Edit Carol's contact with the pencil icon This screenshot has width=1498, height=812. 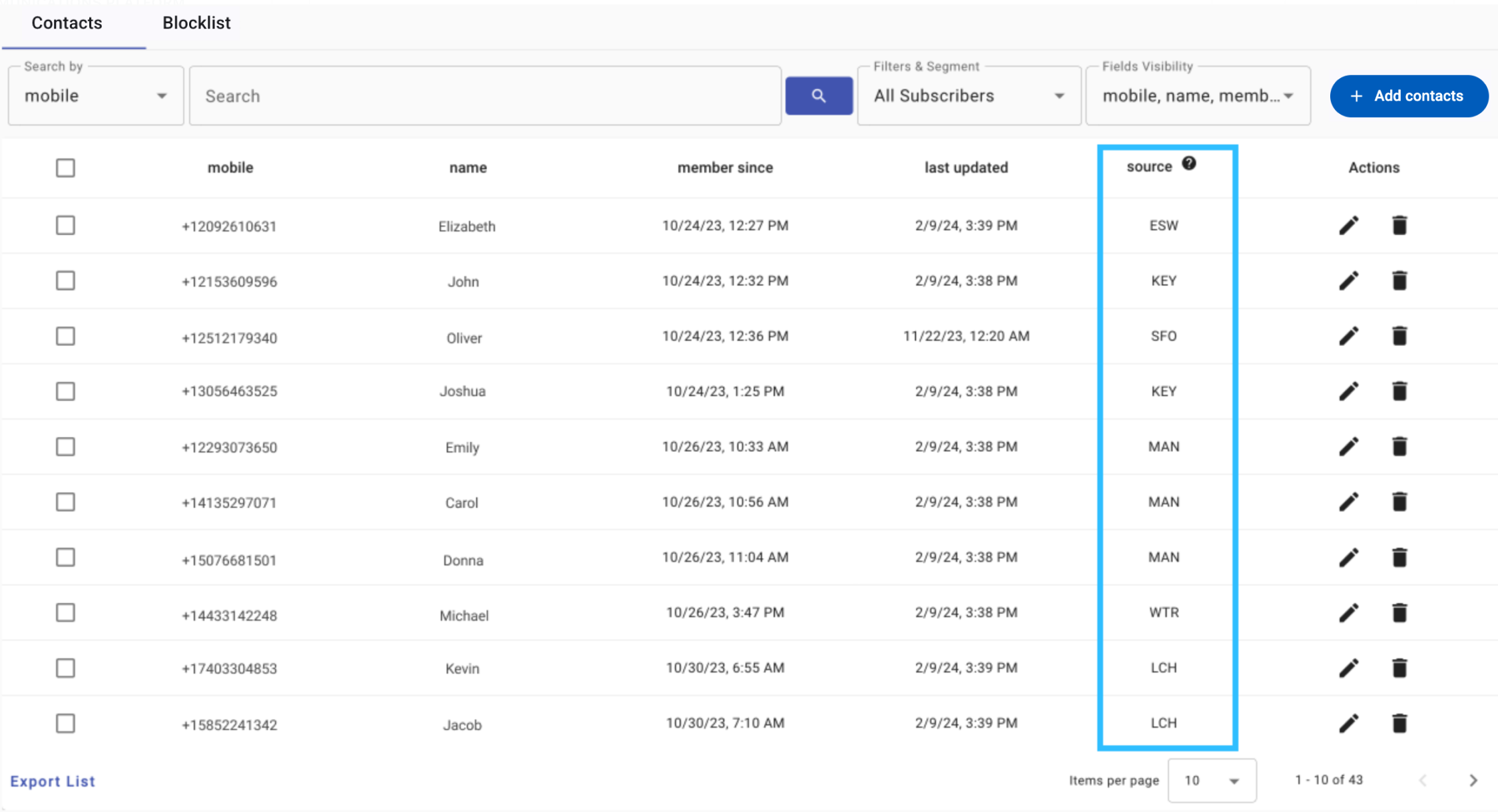[1348, 502]
